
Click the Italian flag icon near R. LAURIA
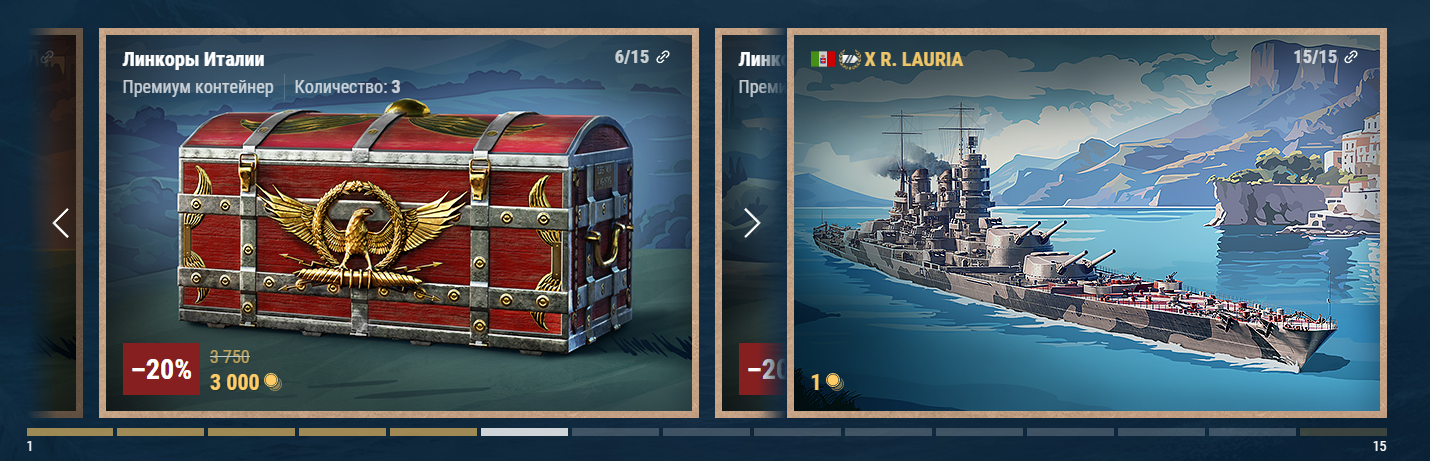[x=822, y=59]
